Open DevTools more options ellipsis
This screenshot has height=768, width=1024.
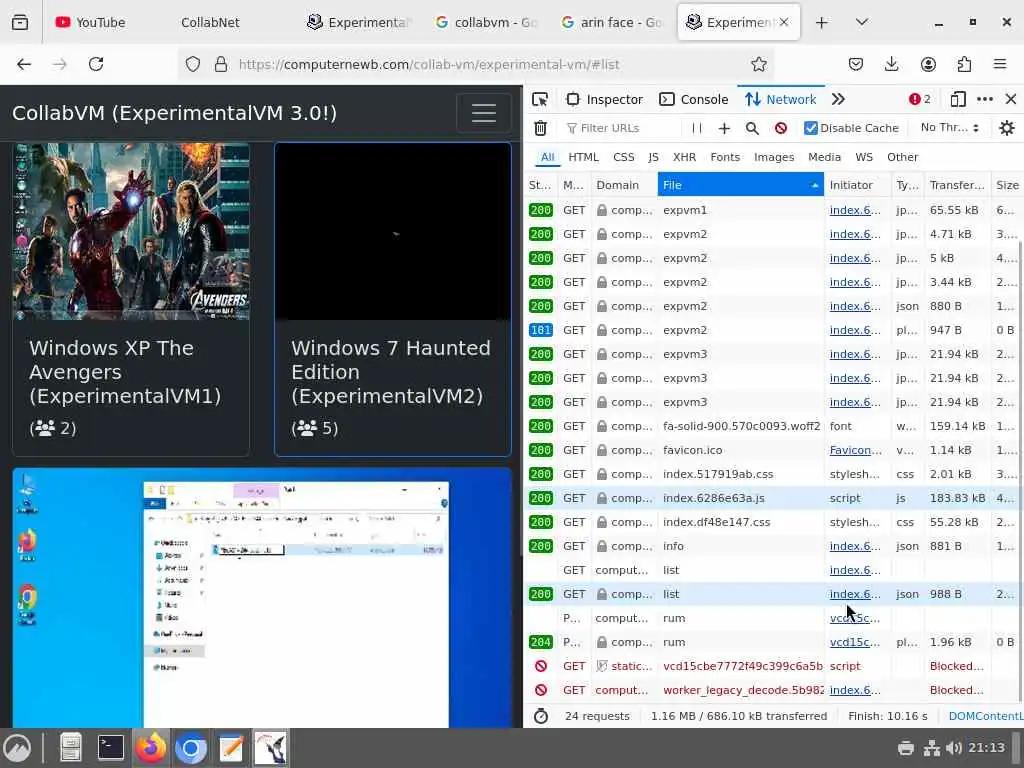click(x=984, y=99)
